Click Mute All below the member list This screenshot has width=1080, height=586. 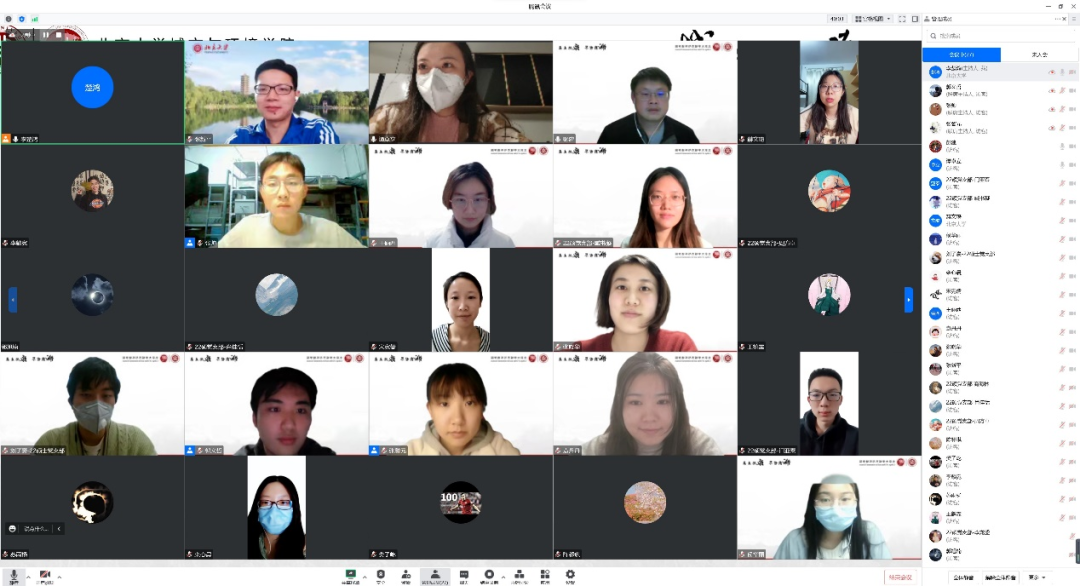tap(963, 577)
